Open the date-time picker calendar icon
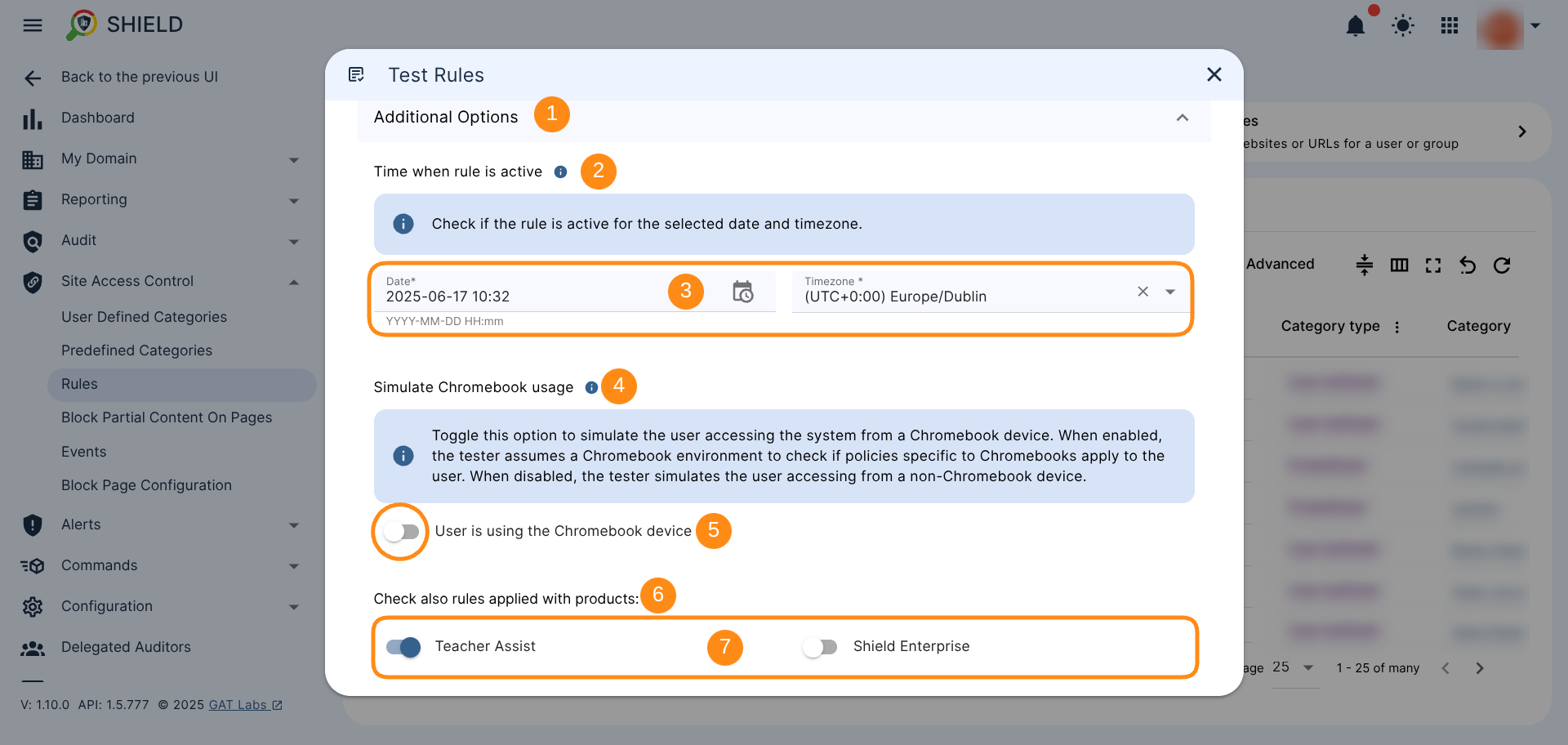This screenshot has height=745, width=1568. pos(742,292)
